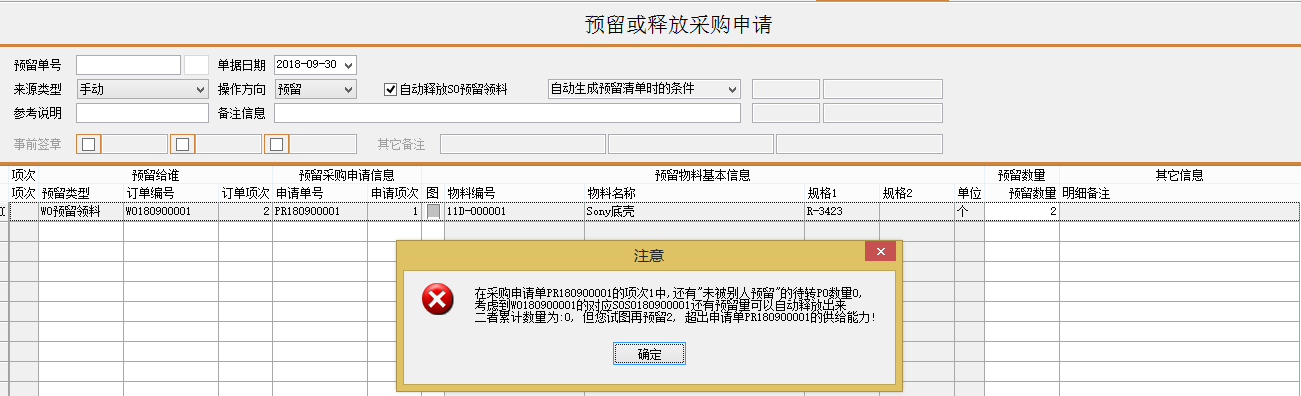The image size is (1301, 396).
Task: Select the WO预留领料 cell
Action: [81, 212]
